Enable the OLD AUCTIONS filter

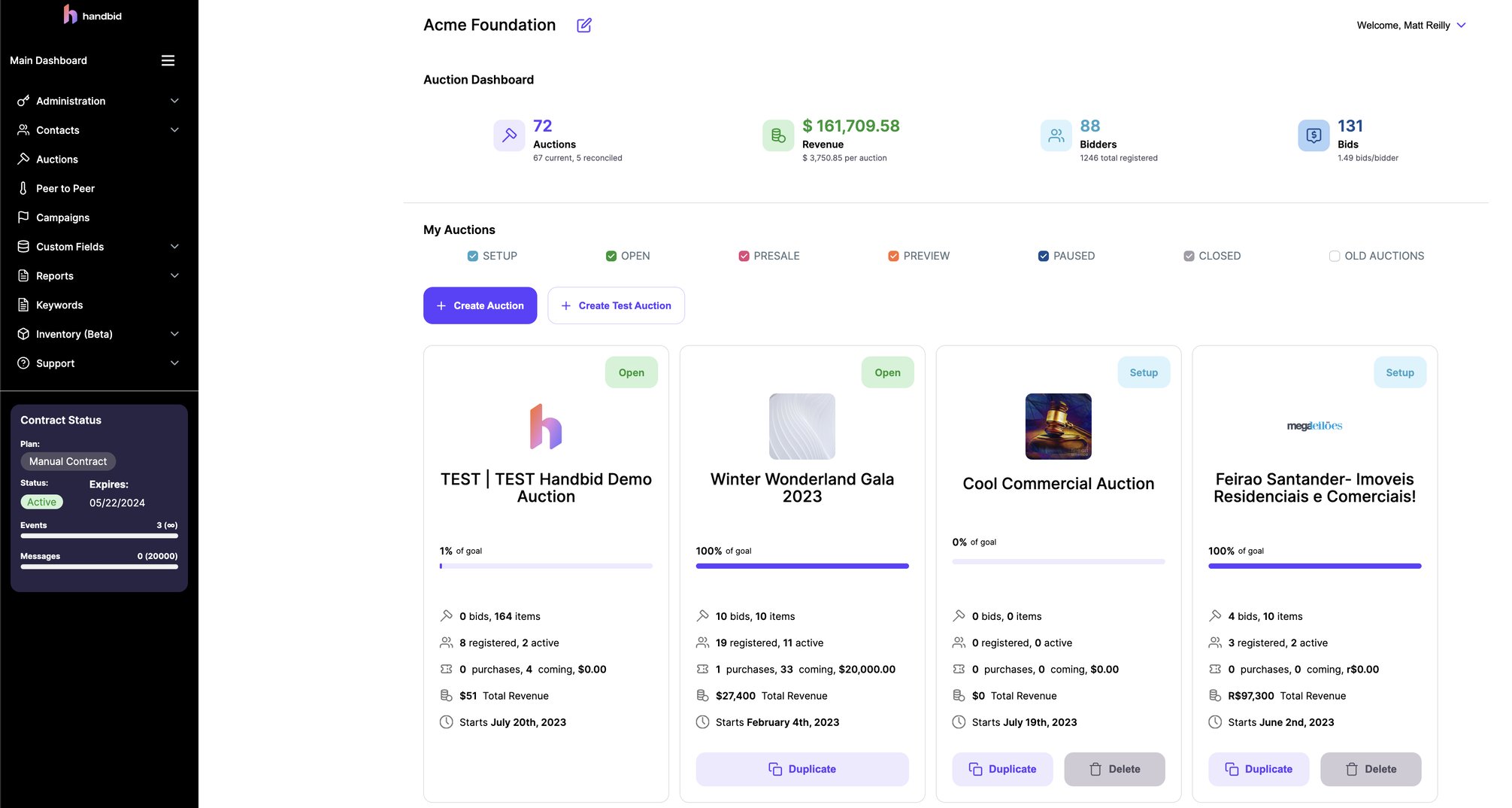(x=1335, y=256)
